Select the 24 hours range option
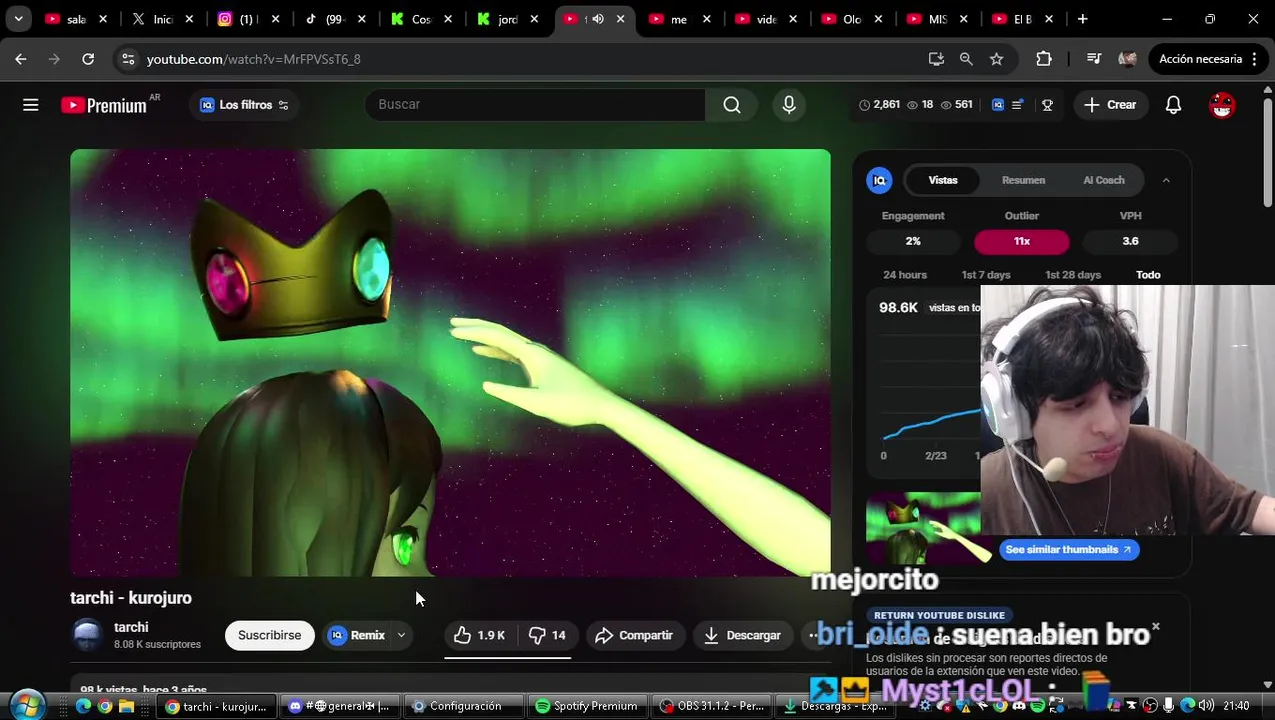 point(905,275)
